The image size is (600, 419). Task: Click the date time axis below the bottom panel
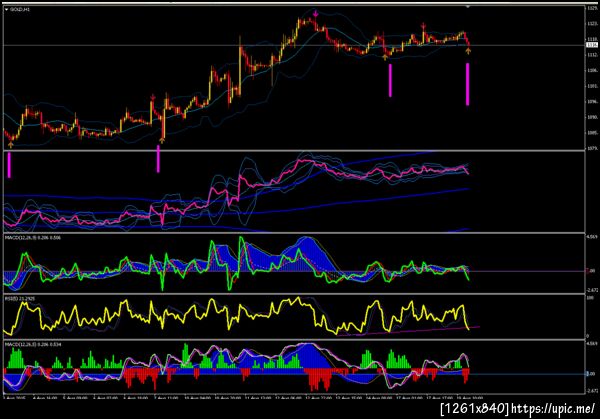243,398
